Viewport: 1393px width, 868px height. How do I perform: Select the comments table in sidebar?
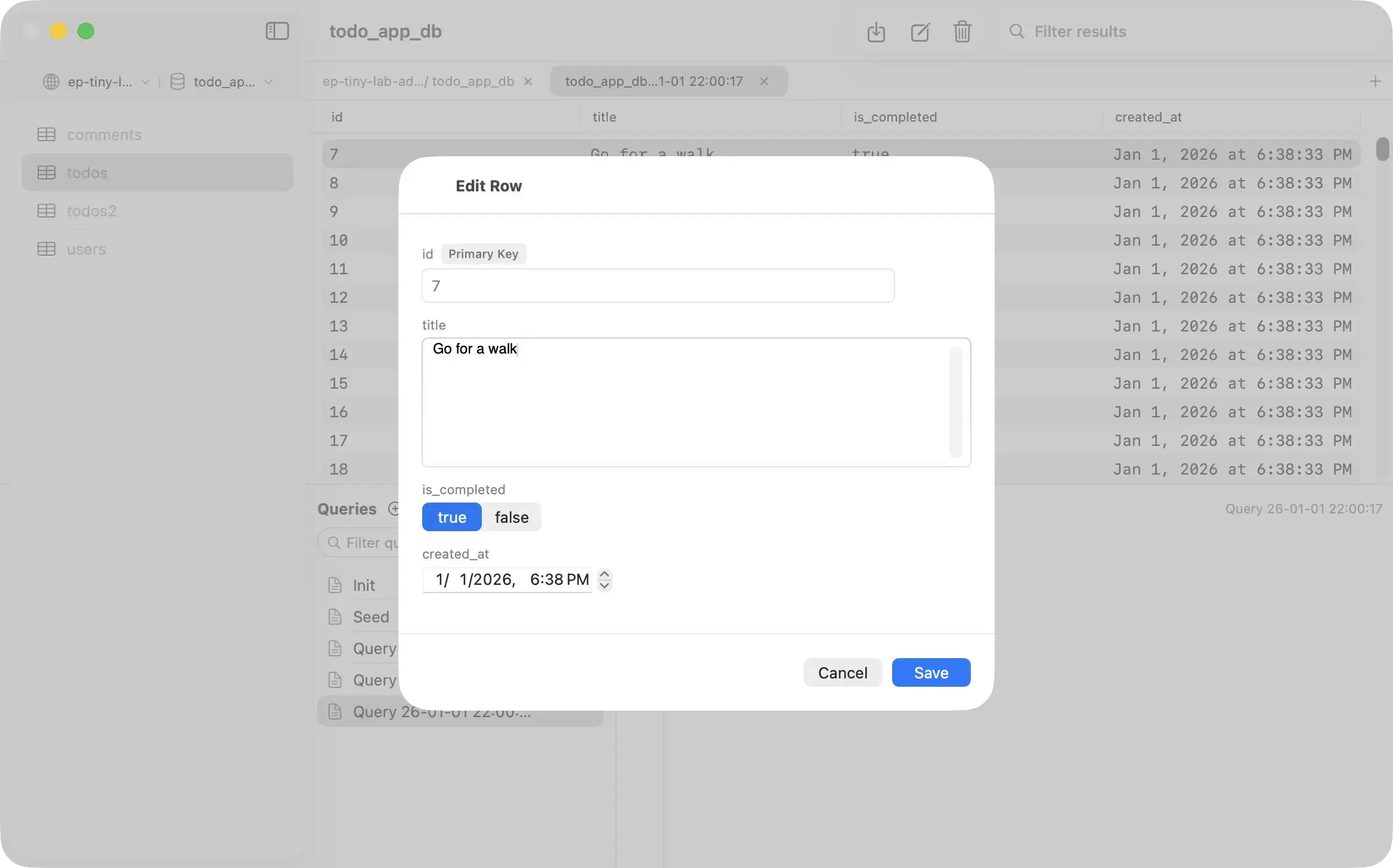click(157, 135)
